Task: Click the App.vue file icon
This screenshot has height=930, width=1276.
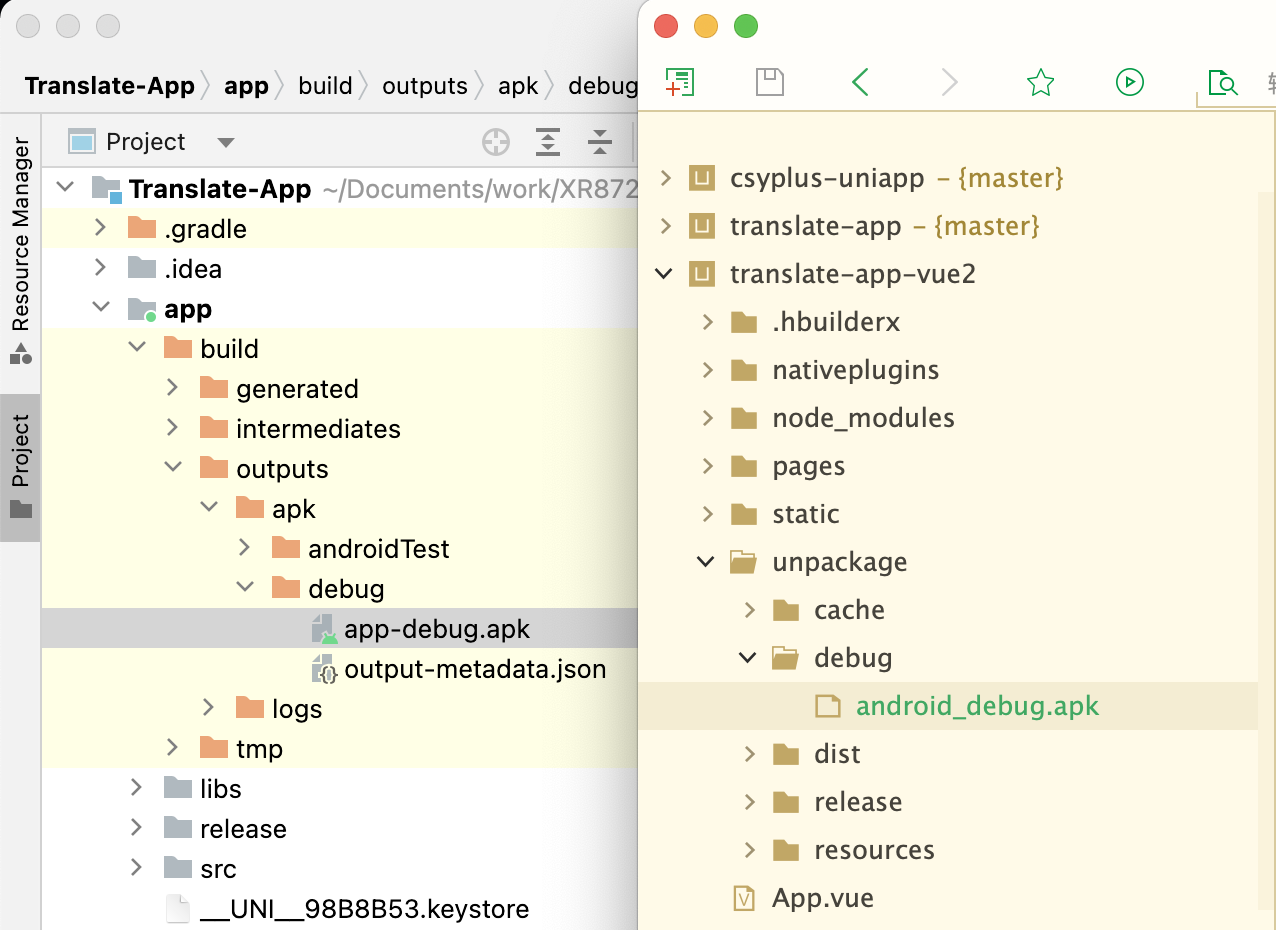Action: coord(744,899)
